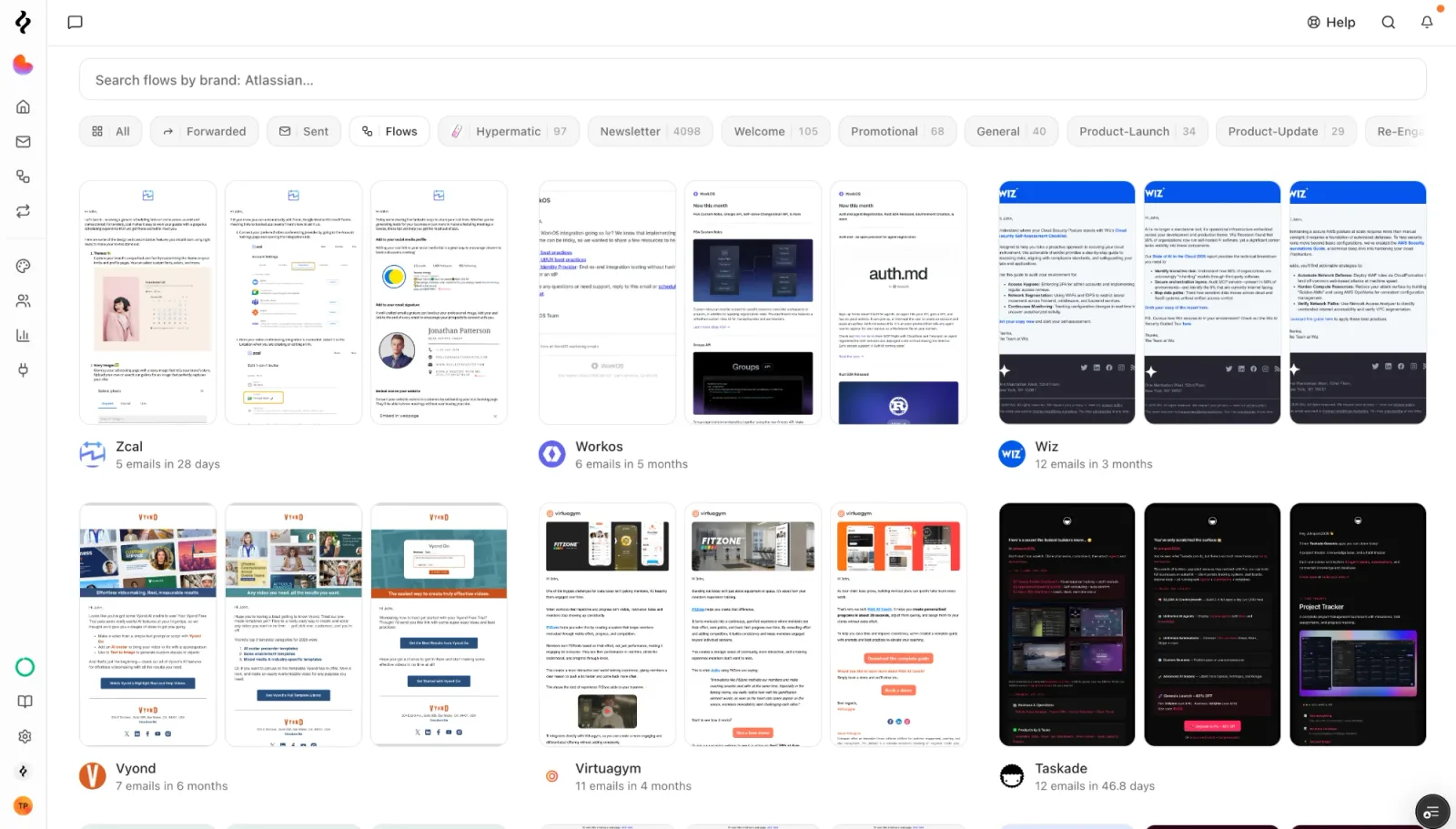1456x829 pixels.
Task: Select the General 40 filter tab
Action: (1011, 131)
